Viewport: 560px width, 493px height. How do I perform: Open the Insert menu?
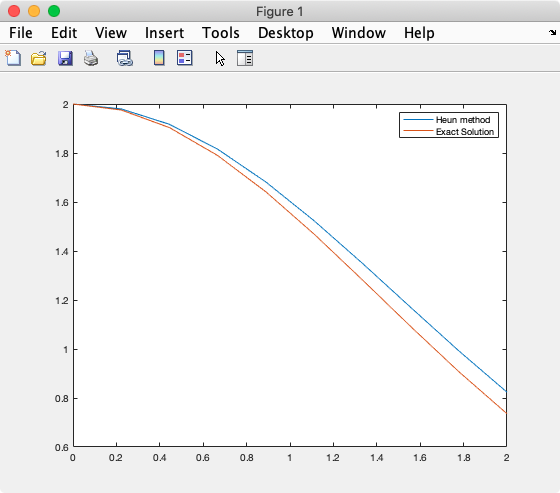click(164, 33)
